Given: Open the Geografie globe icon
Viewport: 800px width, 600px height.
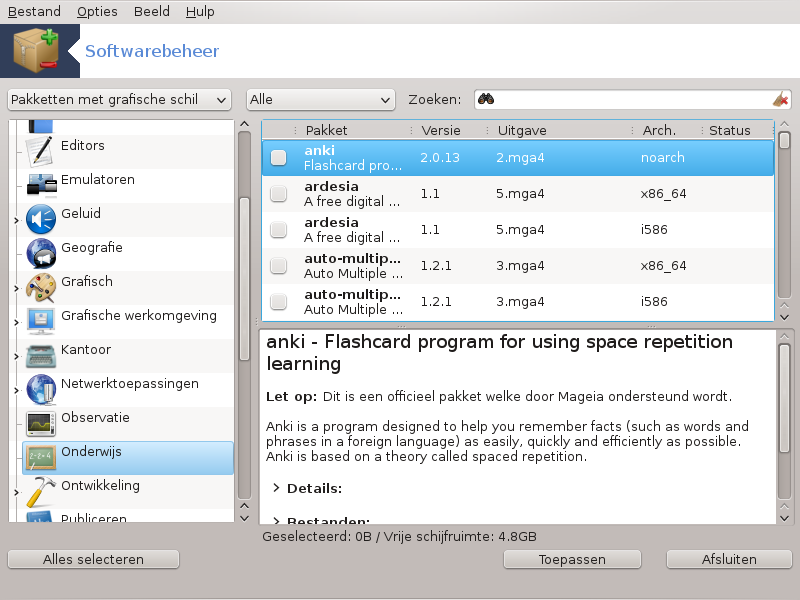Looking at the screenshot, I should (x=40, y=252).
